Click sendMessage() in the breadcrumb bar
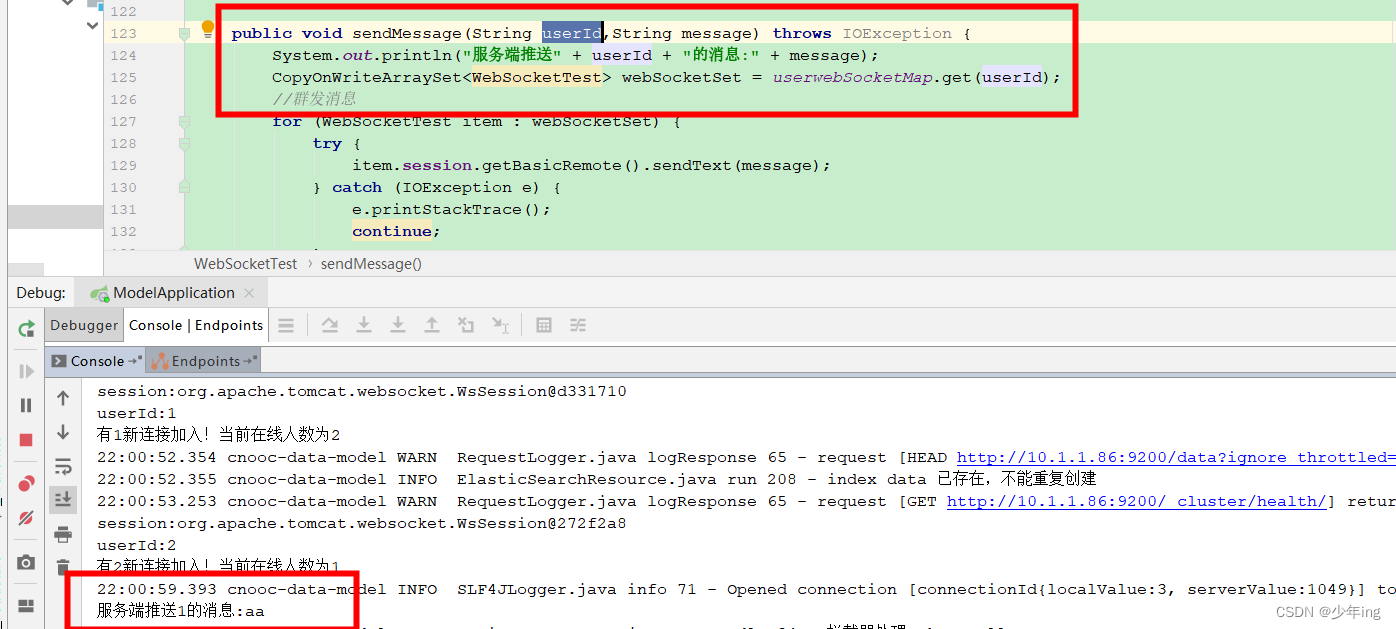 pyautogui.click(x=370, y=264)
